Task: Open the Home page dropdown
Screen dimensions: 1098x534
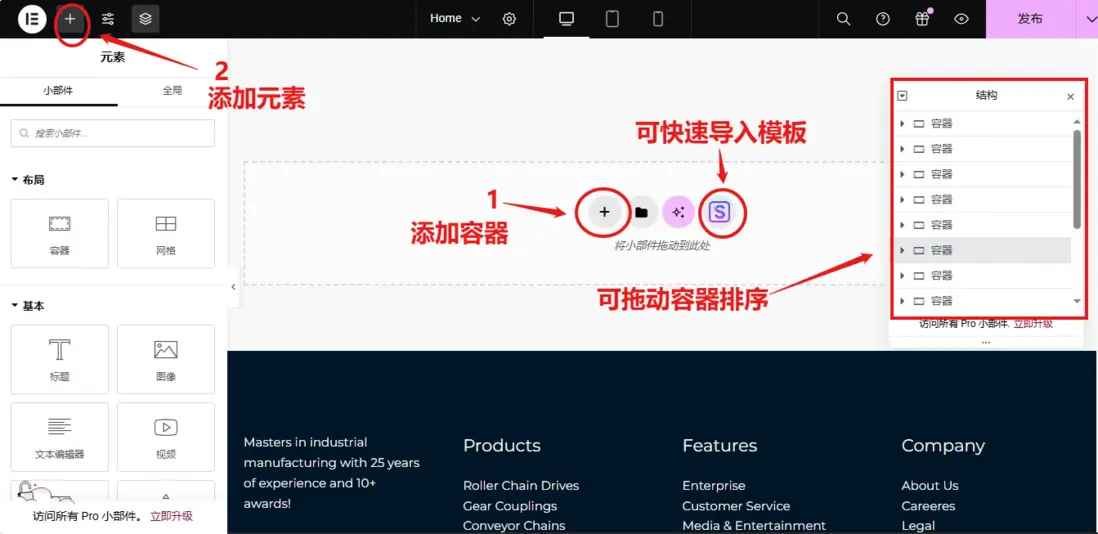Action: 455,19
